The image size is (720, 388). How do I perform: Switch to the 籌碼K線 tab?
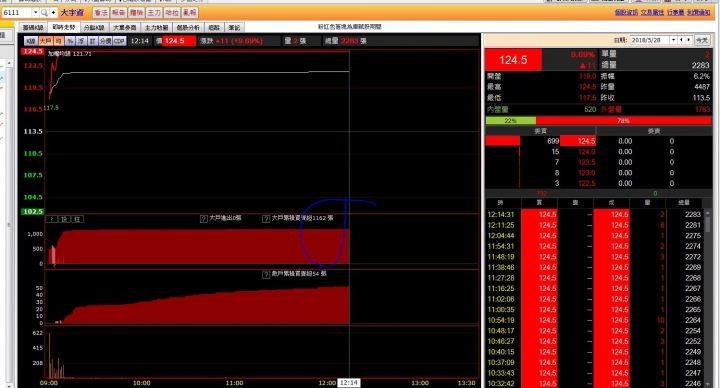pos(33,28)
